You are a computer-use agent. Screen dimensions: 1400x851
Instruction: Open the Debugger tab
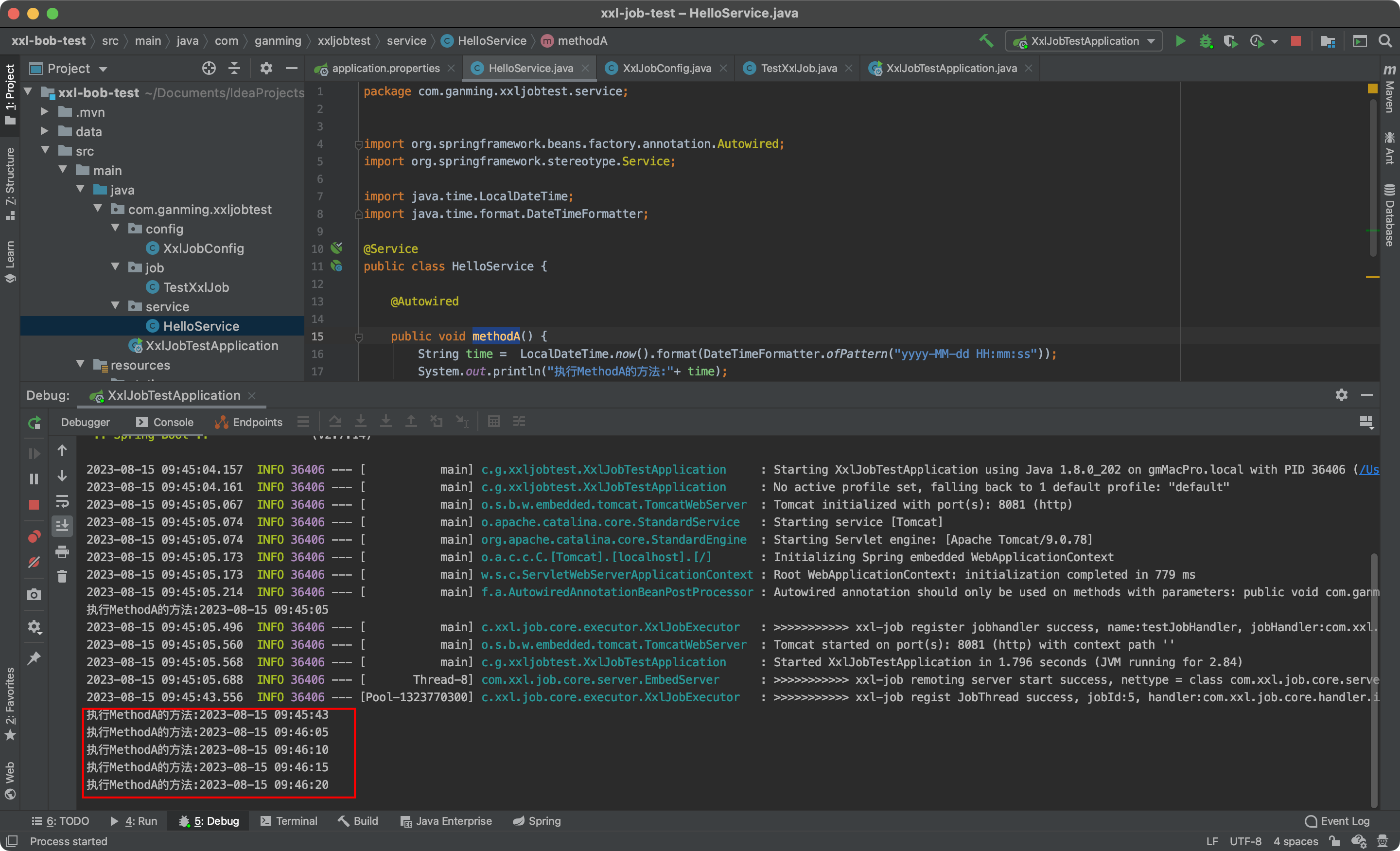[85, 423]
